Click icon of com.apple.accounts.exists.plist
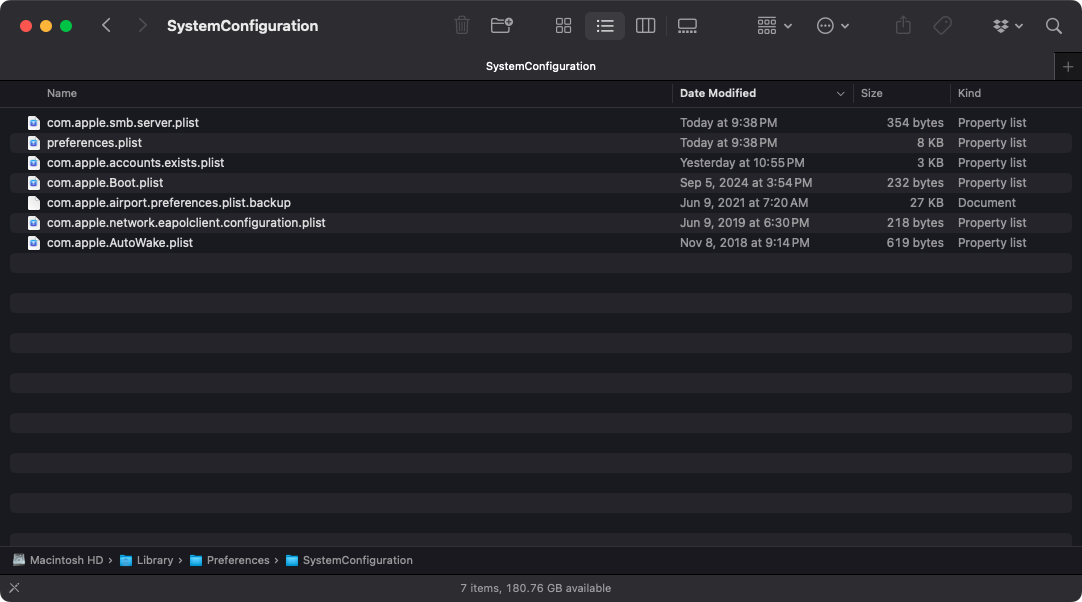Image resolution: width=1082 pixels, height=602 pixels. [x=33, y=163]
